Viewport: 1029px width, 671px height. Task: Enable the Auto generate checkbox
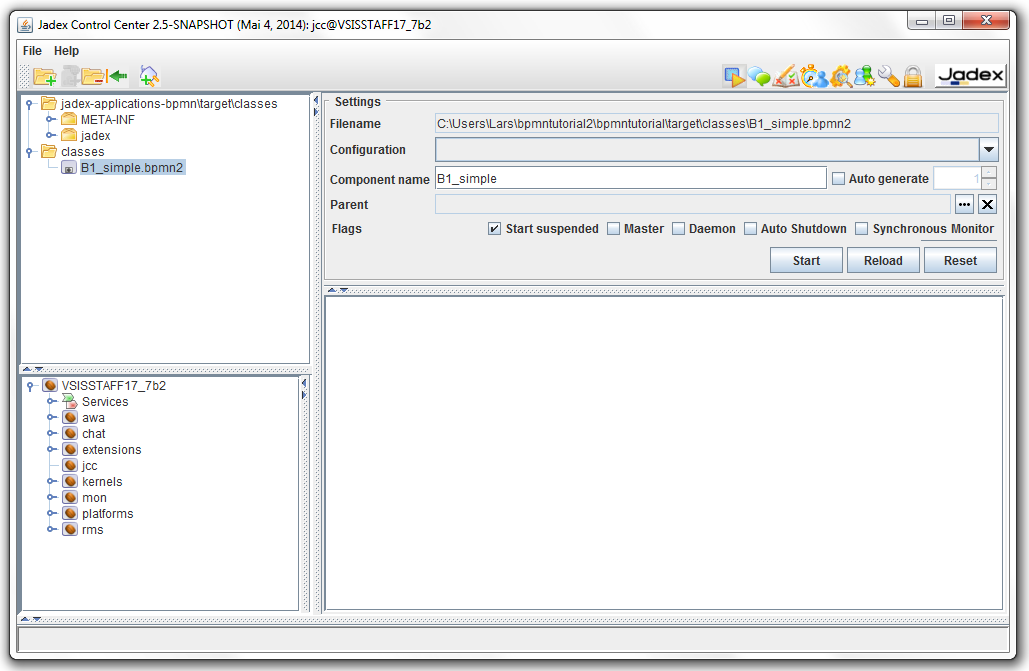tap(839, 179)
